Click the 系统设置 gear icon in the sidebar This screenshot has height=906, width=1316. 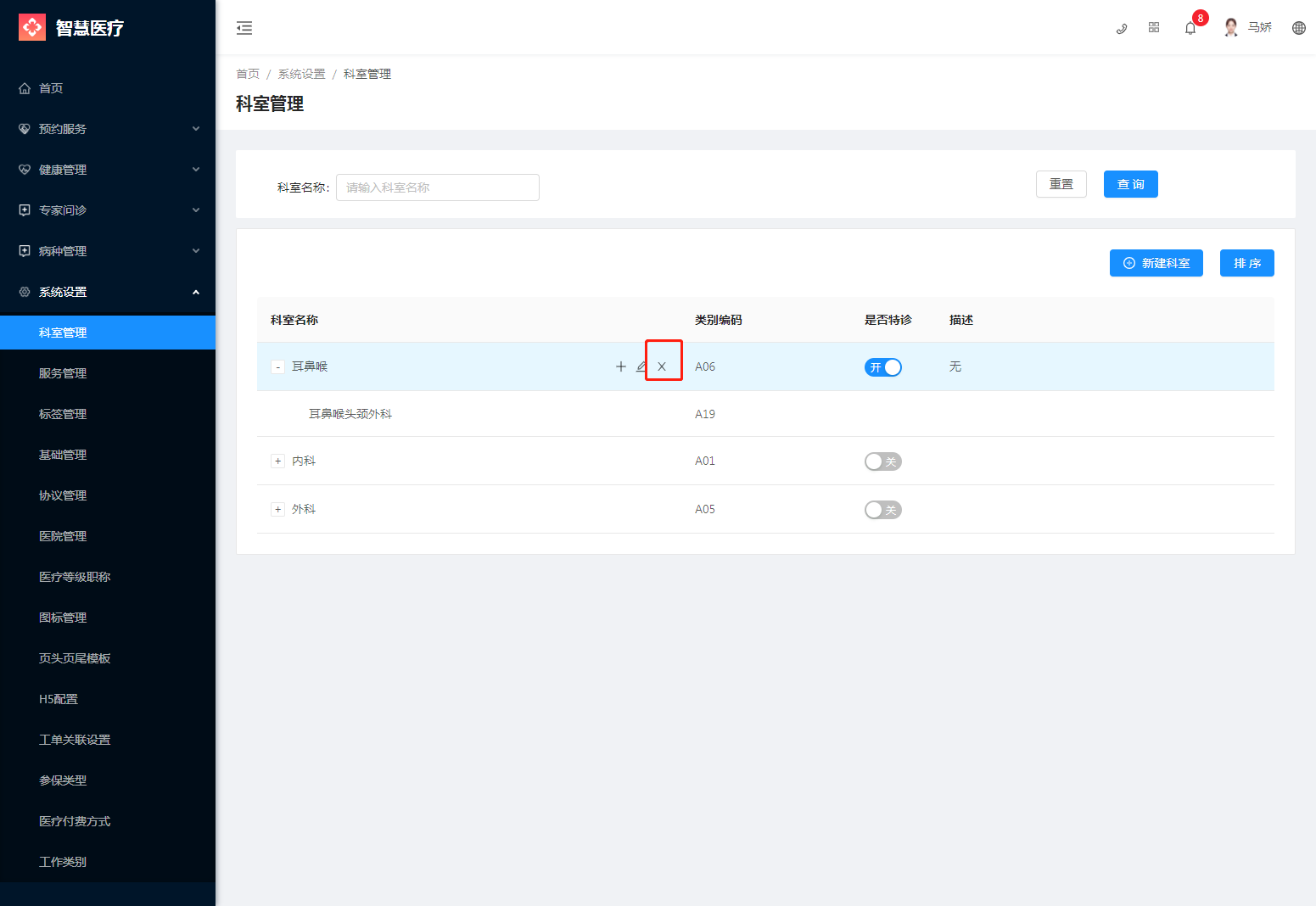(x=25, y=292)
